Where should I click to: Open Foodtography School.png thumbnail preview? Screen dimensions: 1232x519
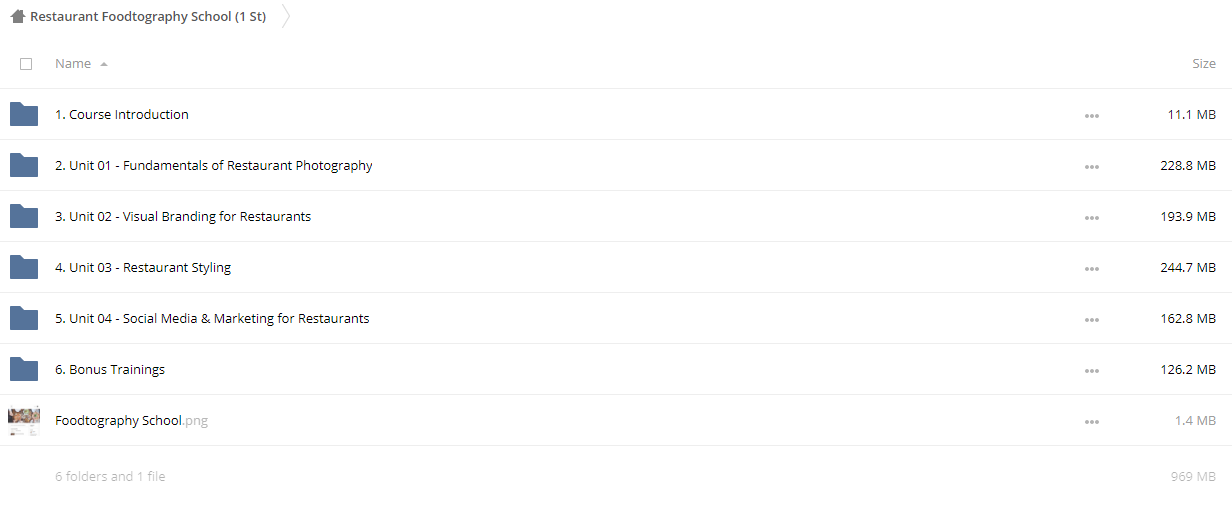[24, 421]
